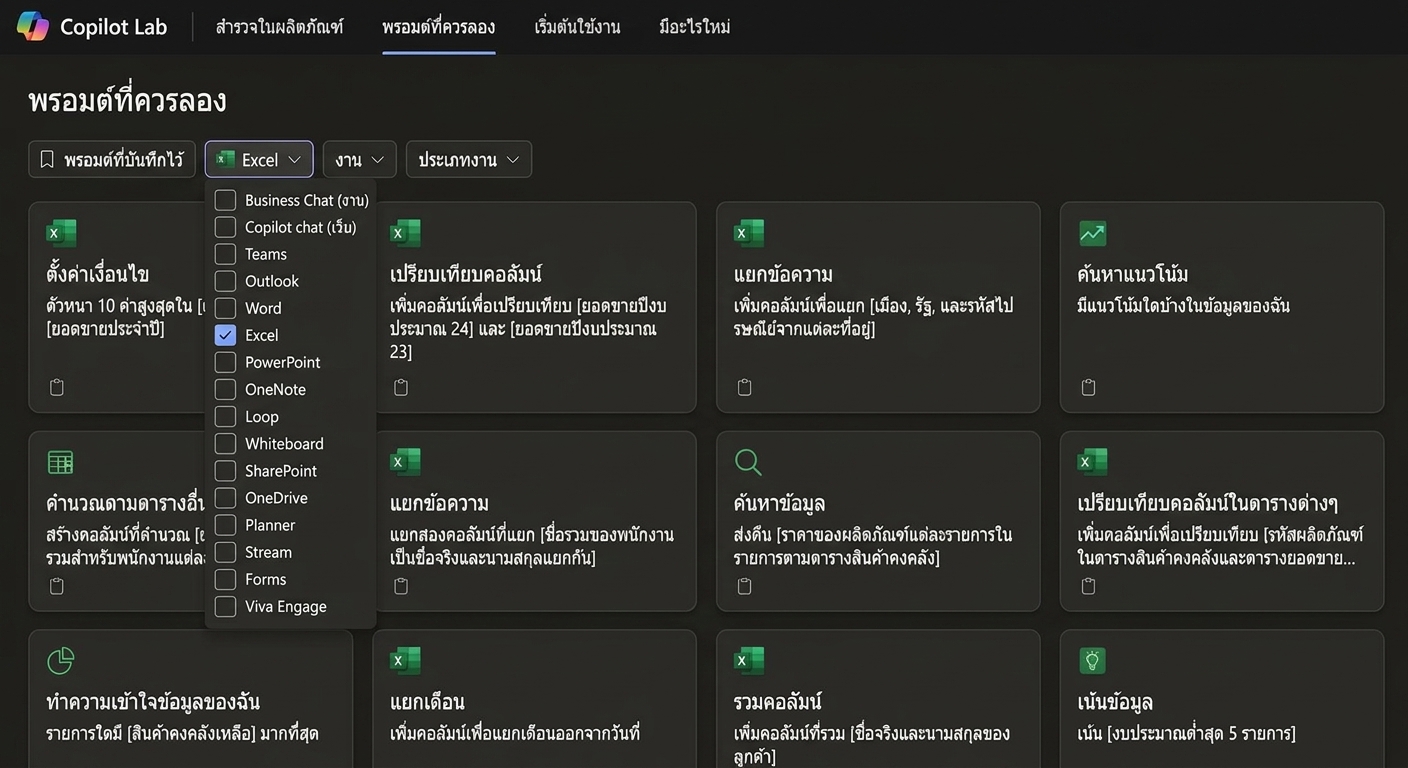The width and height of the screenshot is (1408, 768).
Task: Click magnifier icon on ค้นหาข้อมูล card
Action: pos(748,462)
